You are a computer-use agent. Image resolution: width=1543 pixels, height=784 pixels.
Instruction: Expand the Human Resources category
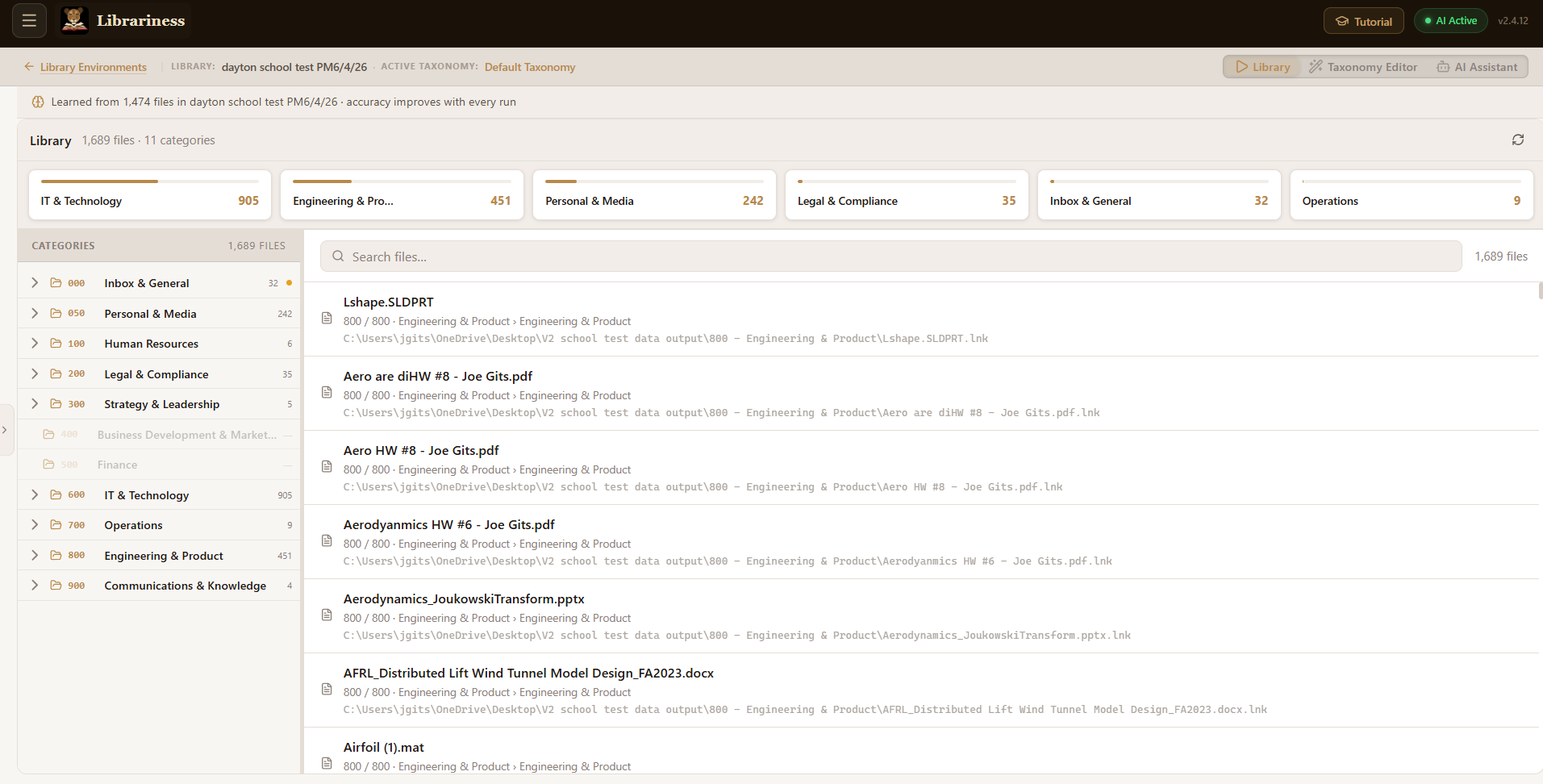click(x=35, y=344)
